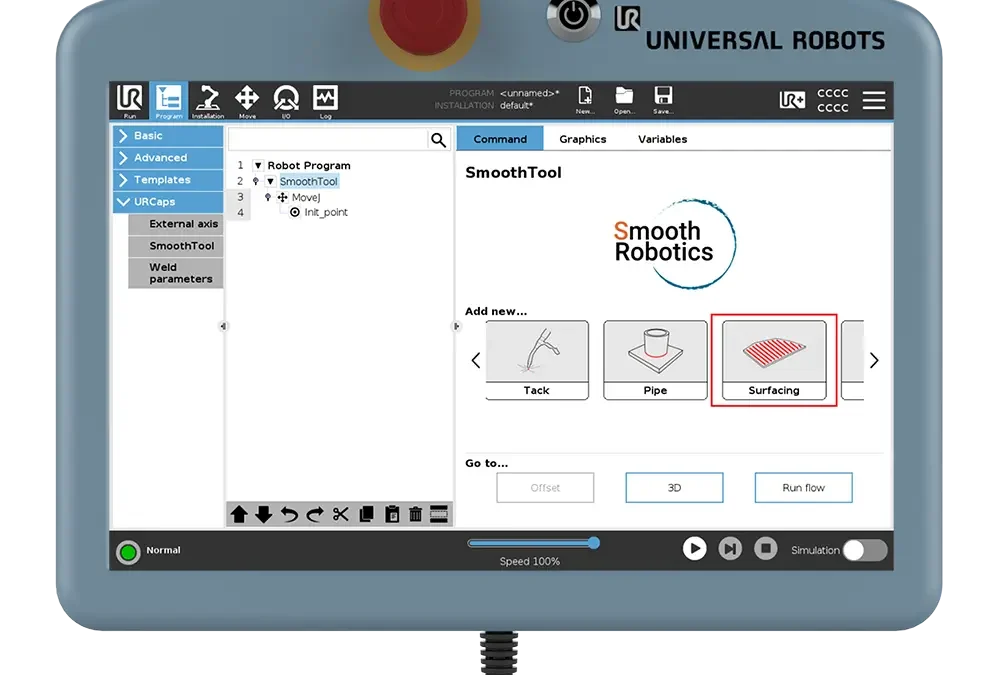The width and height of the screenshot is (1000, 675).
Task: Open the Log screen icon
Action: (x=325, y=101)
